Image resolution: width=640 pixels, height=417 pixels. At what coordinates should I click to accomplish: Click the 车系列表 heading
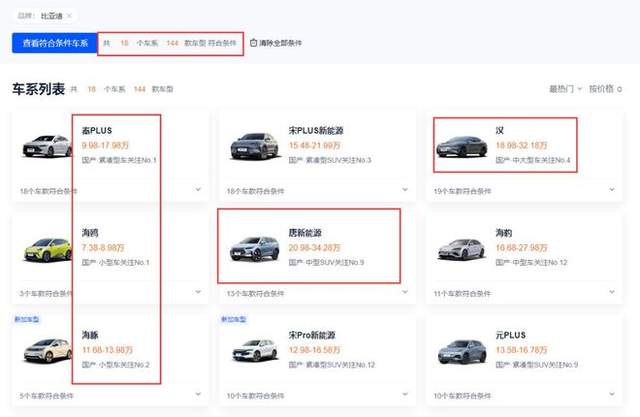[39, 89]
